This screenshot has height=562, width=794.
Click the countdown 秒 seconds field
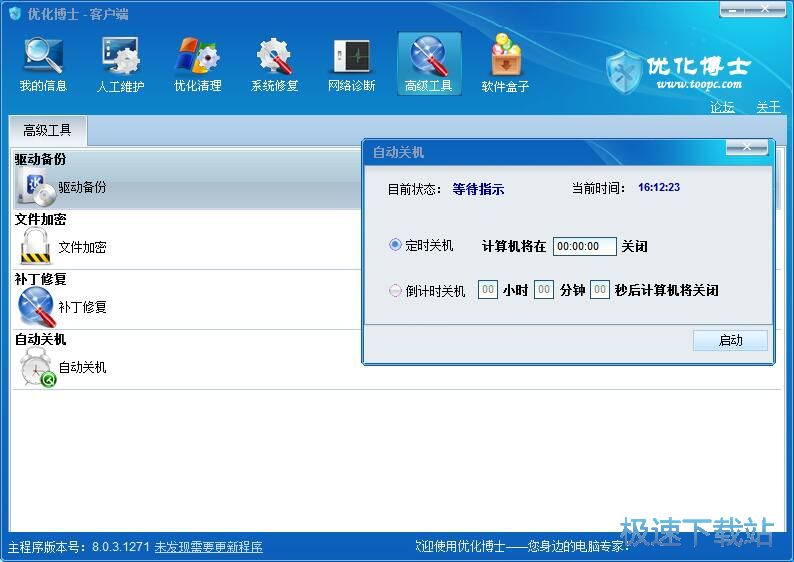[x=600, y=290]
